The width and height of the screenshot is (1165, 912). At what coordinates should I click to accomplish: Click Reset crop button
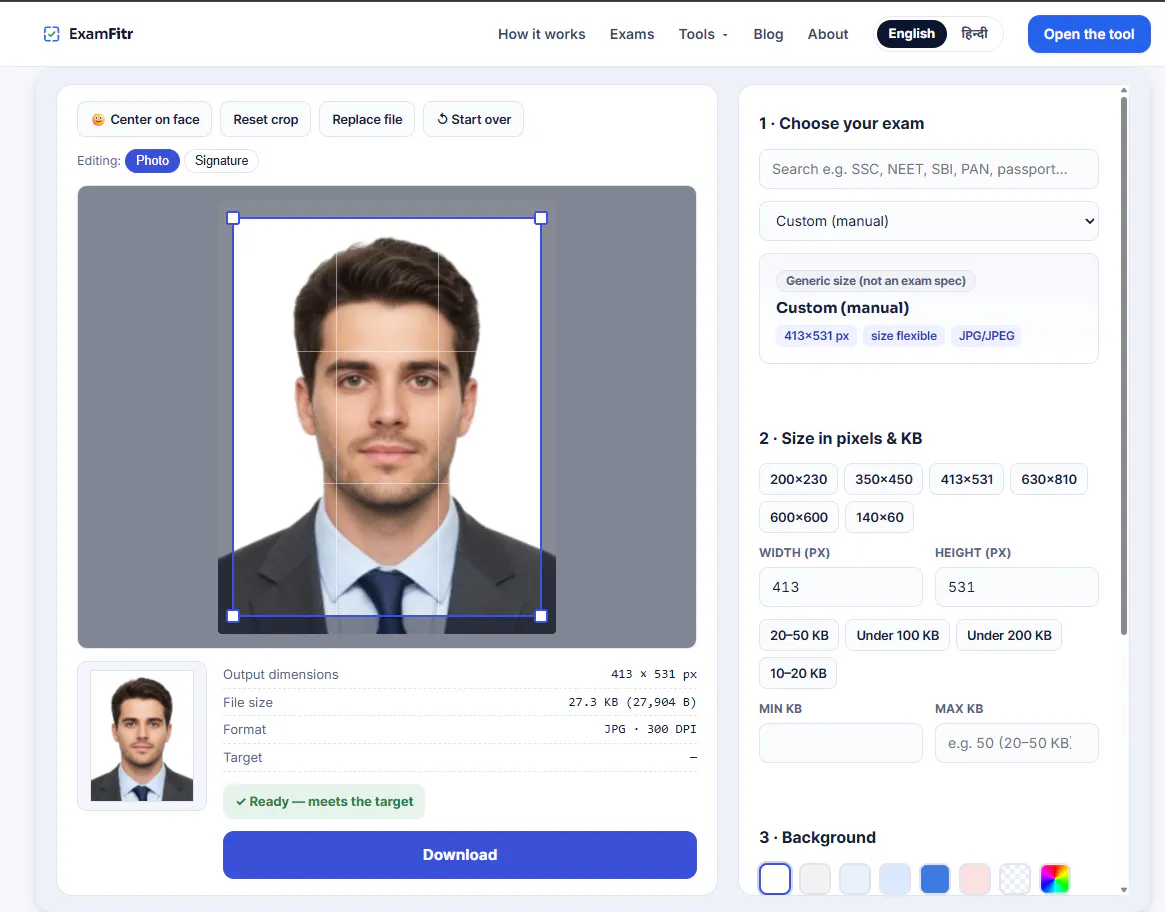[x=266, y=120]
